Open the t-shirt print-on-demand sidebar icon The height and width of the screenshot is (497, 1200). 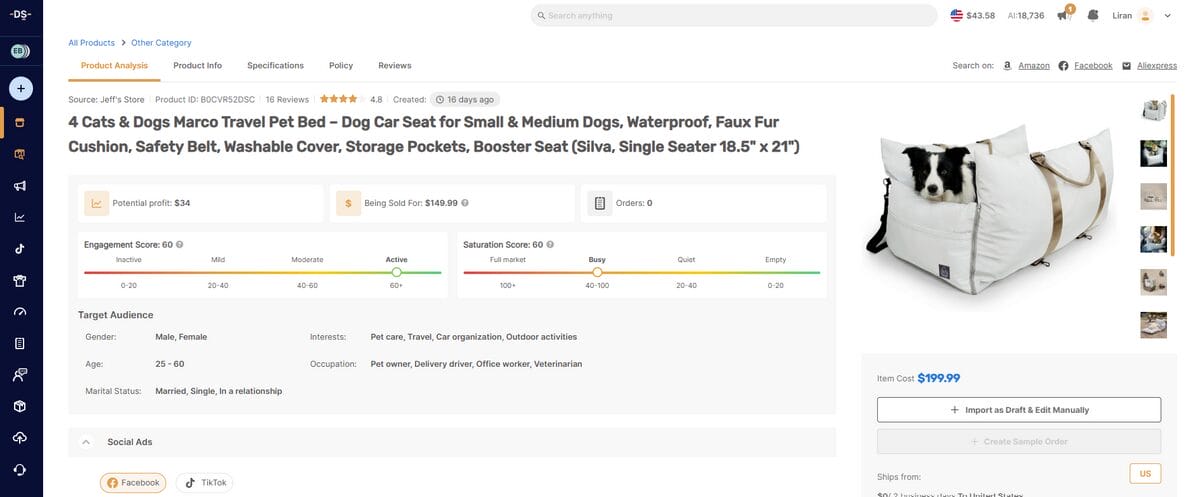tap(20, 280)
